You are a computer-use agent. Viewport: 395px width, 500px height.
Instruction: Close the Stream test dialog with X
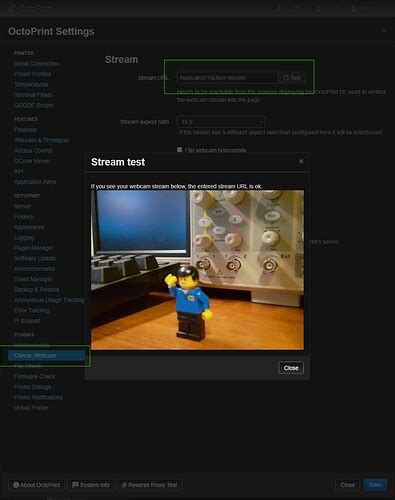point(301,161)
